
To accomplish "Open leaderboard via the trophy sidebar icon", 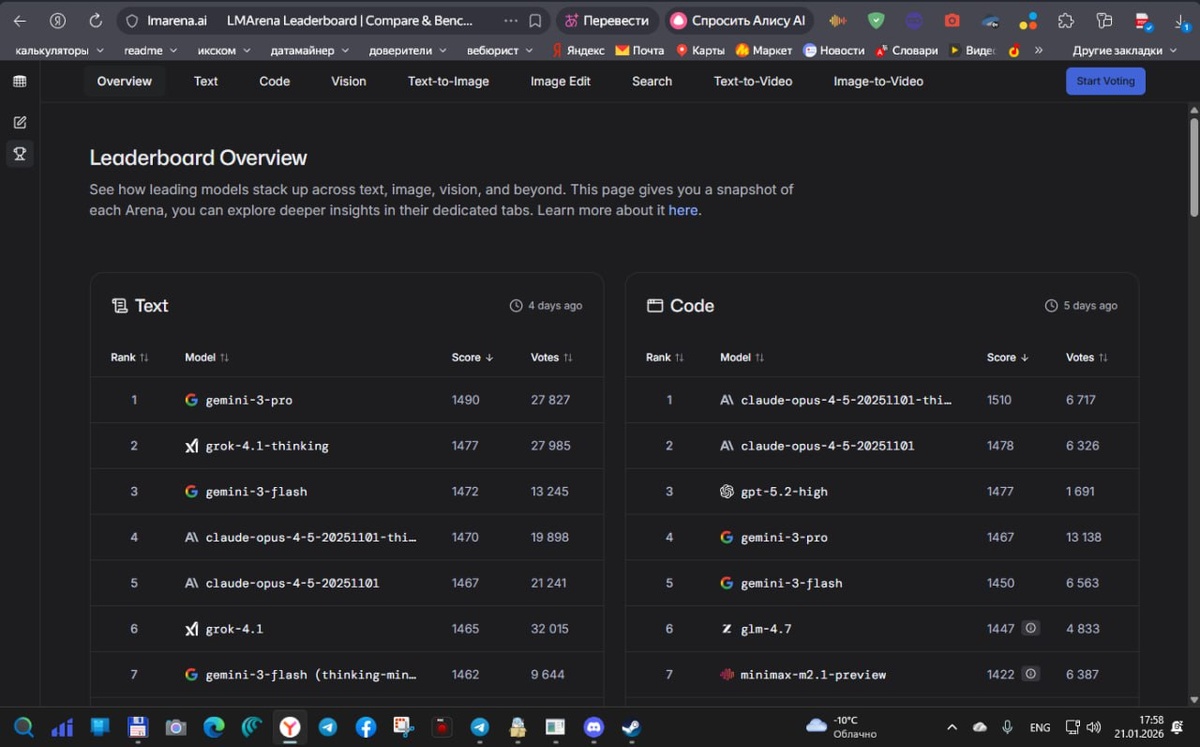I will pyautogui.click(x=20, y=154).
